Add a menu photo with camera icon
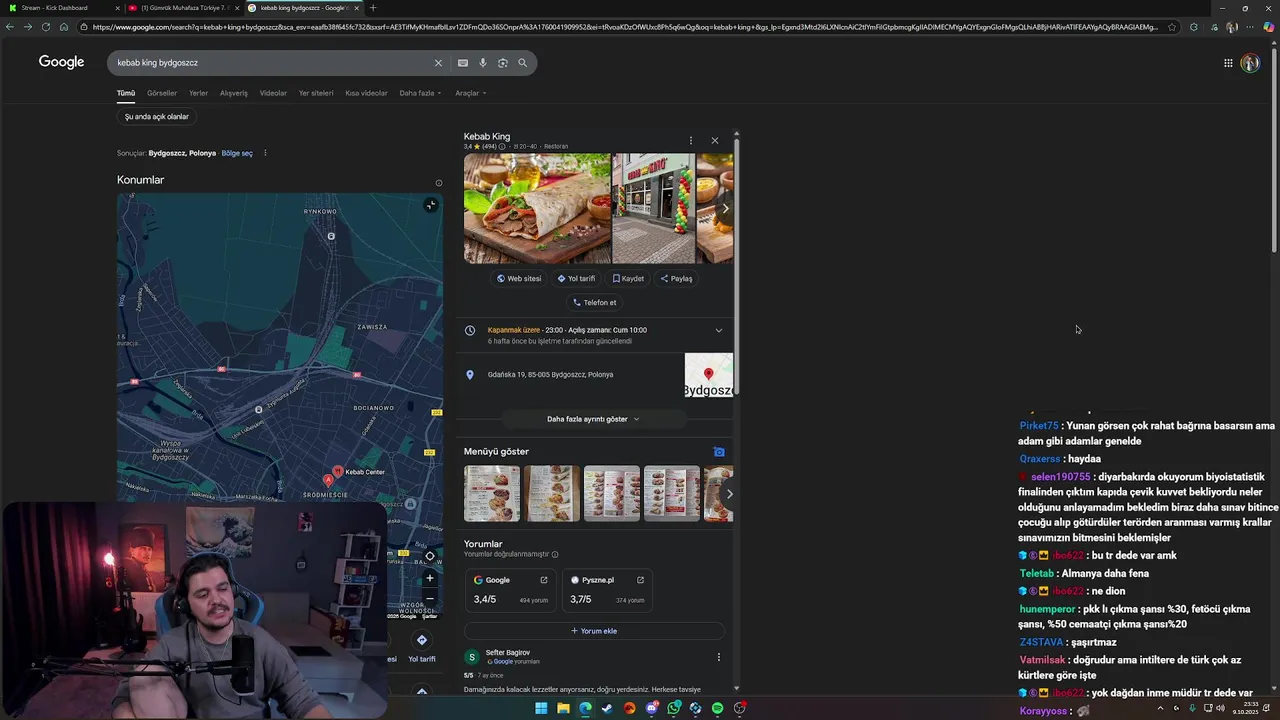Screen dimensions: 1280x720 pos(718,452)
